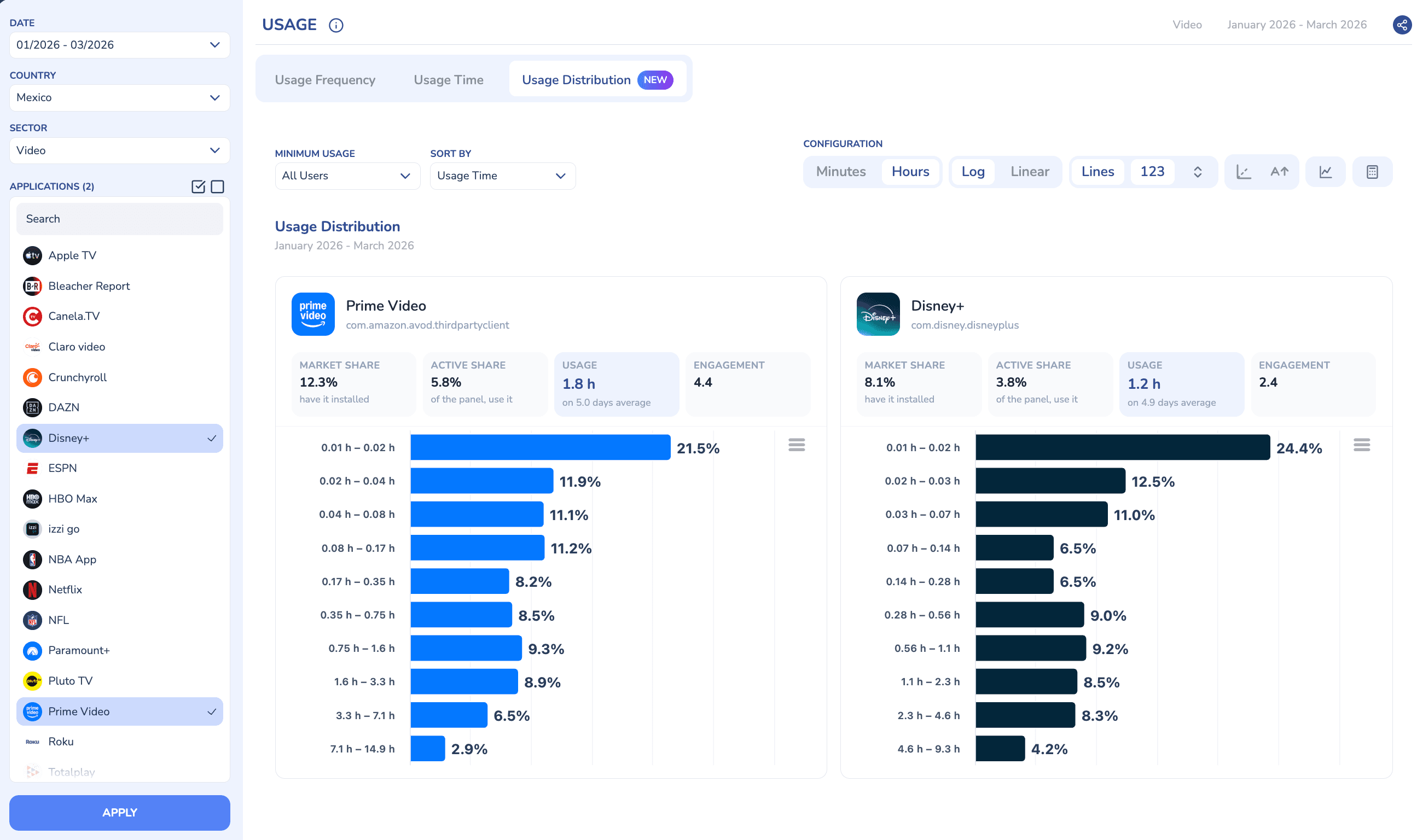Image resolution: width=1417 pixels, height=840 pixels.
Task: Switch units to Minutes
Action: (x=841, y=172)
